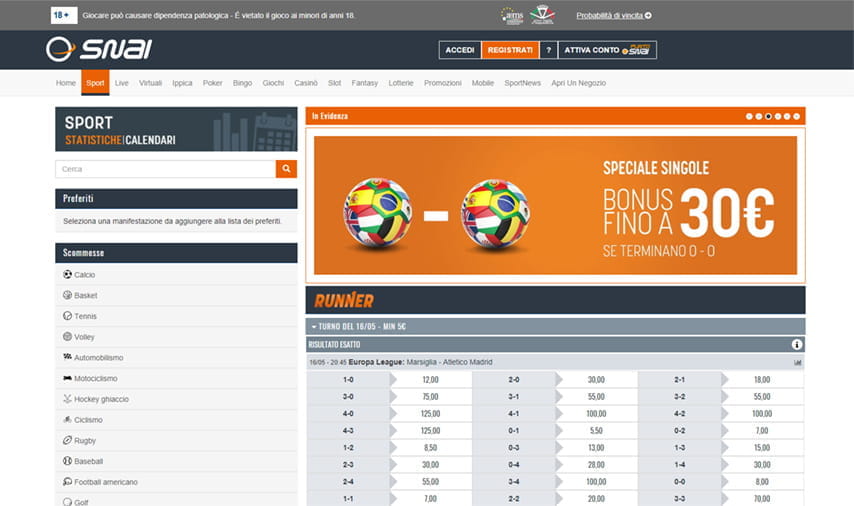Select the 1-1 odds 7,00
The height and width of the screenshot is (506, 854).
(430, 499)
